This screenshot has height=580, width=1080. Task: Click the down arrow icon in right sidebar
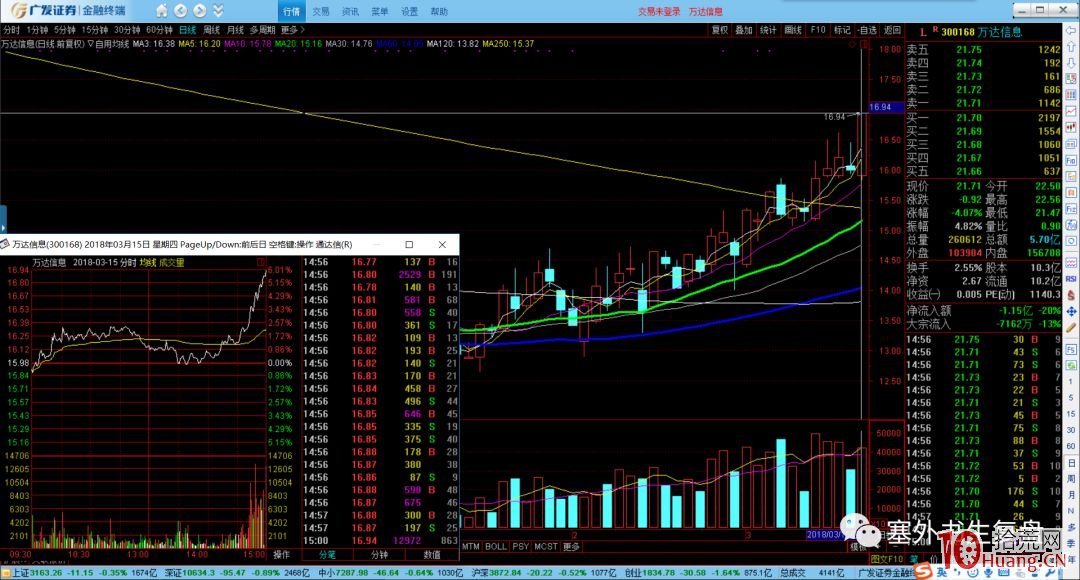pos(1071,63)
